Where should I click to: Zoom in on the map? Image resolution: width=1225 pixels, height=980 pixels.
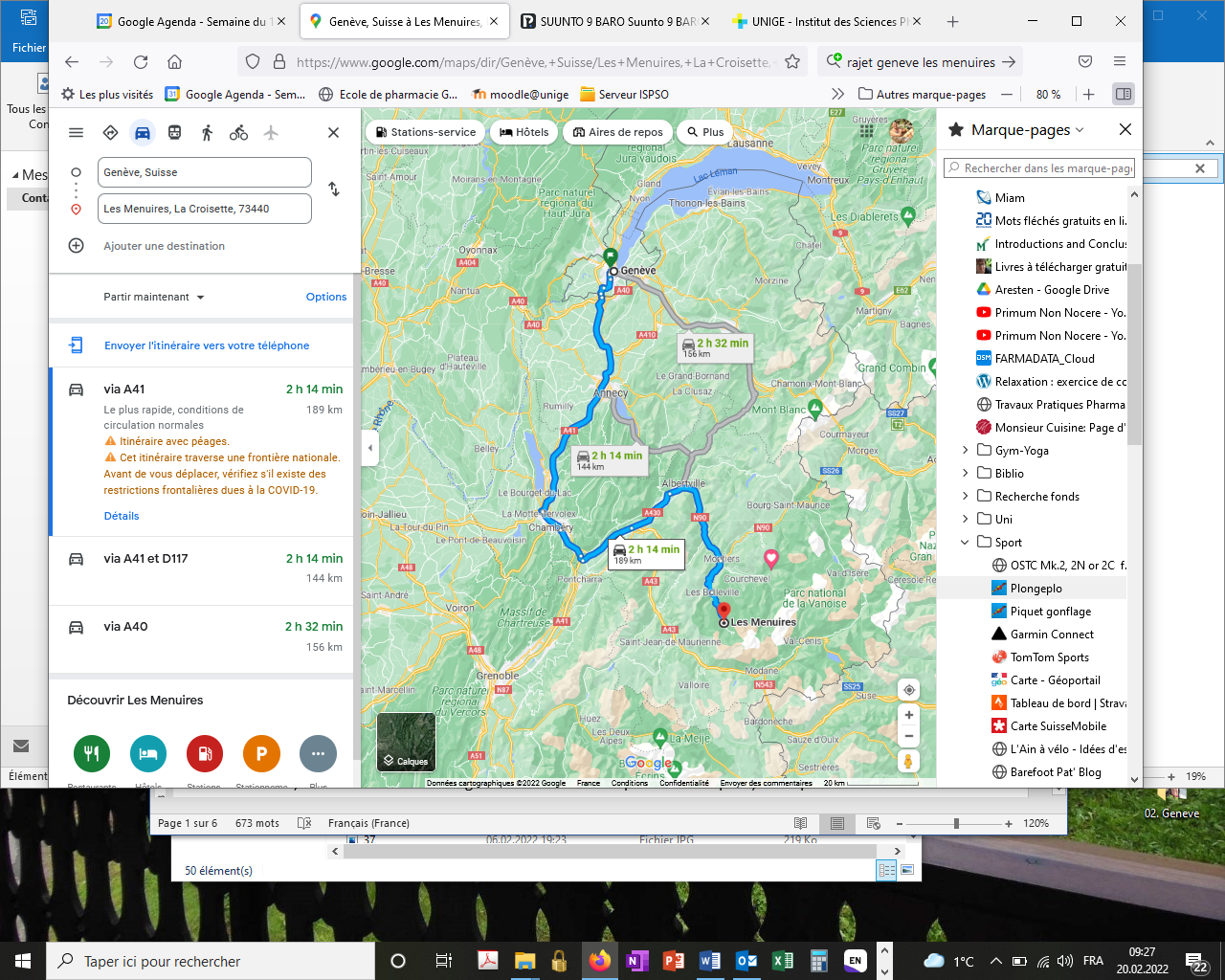coord(909,714)
